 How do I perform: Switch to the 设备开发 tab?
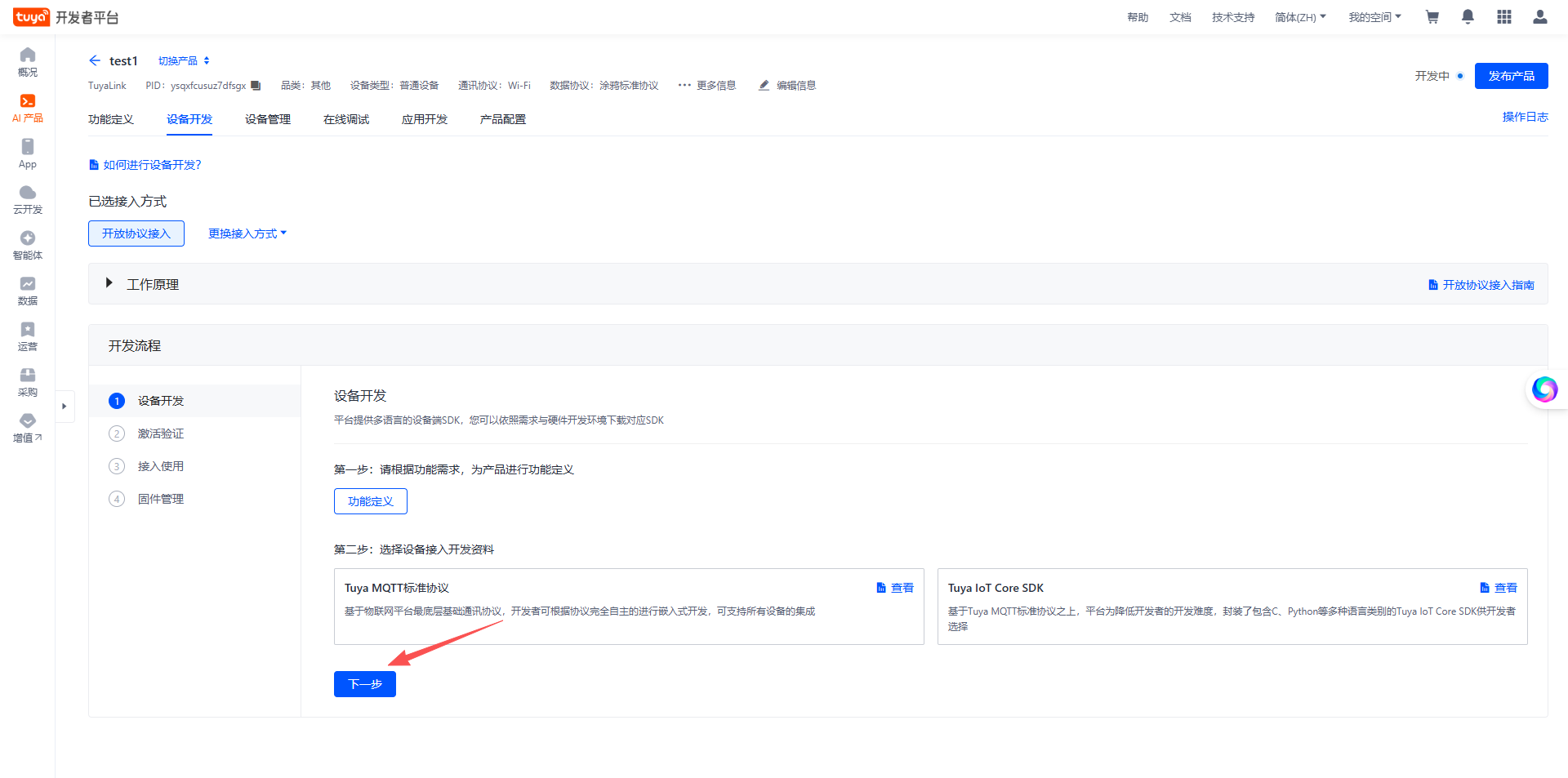189,119
